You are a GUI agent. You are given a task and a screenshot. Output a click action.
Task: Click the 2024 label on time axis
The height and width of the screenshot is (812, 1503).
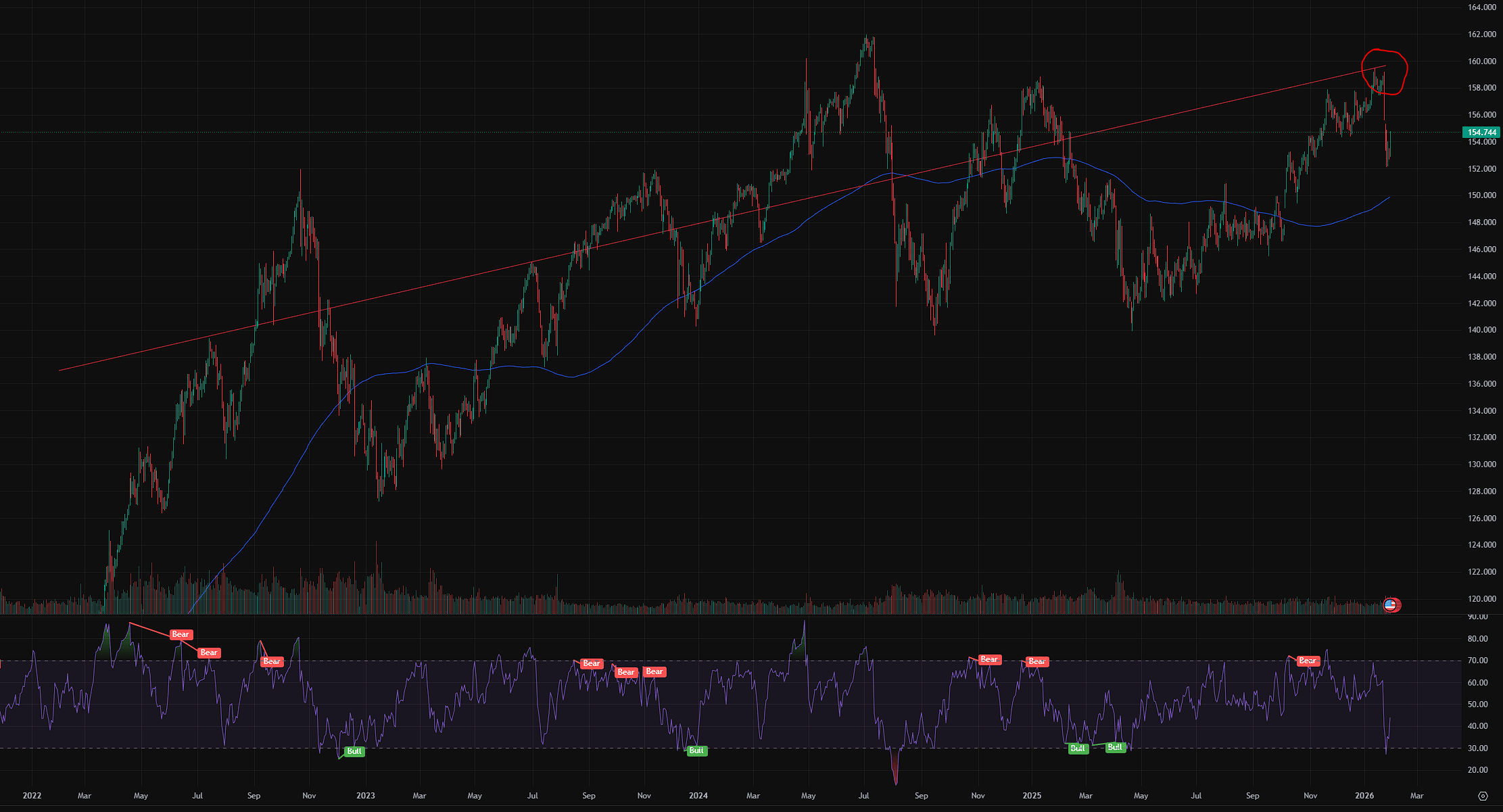[698, 796]
